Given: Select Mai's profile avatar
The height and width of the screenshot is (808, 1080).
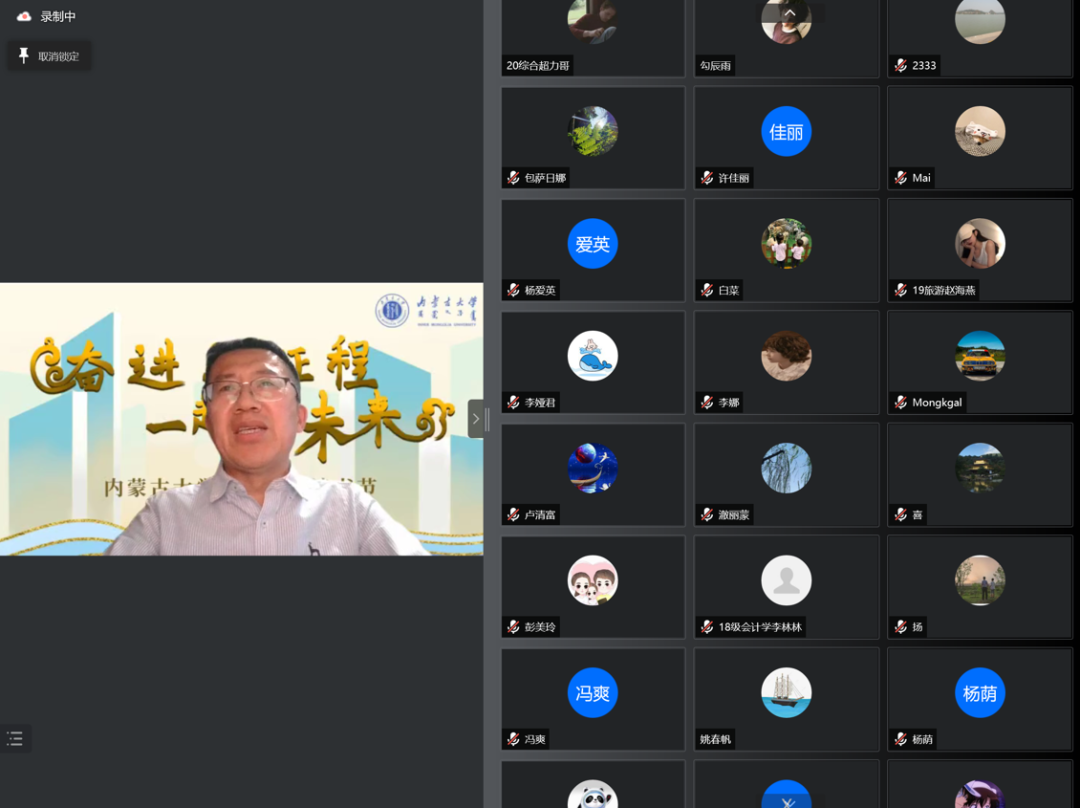Looking at the screenshot, I should point(979,131).
